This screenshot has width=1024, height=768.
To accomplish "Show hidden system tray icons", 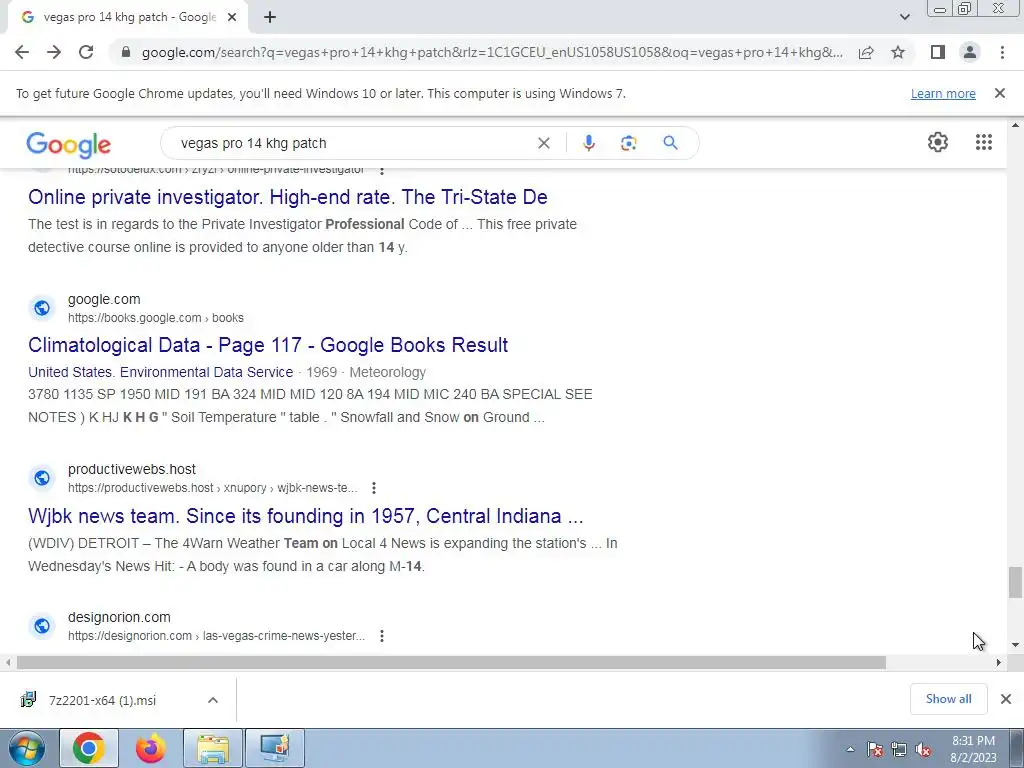I will 850,749.
